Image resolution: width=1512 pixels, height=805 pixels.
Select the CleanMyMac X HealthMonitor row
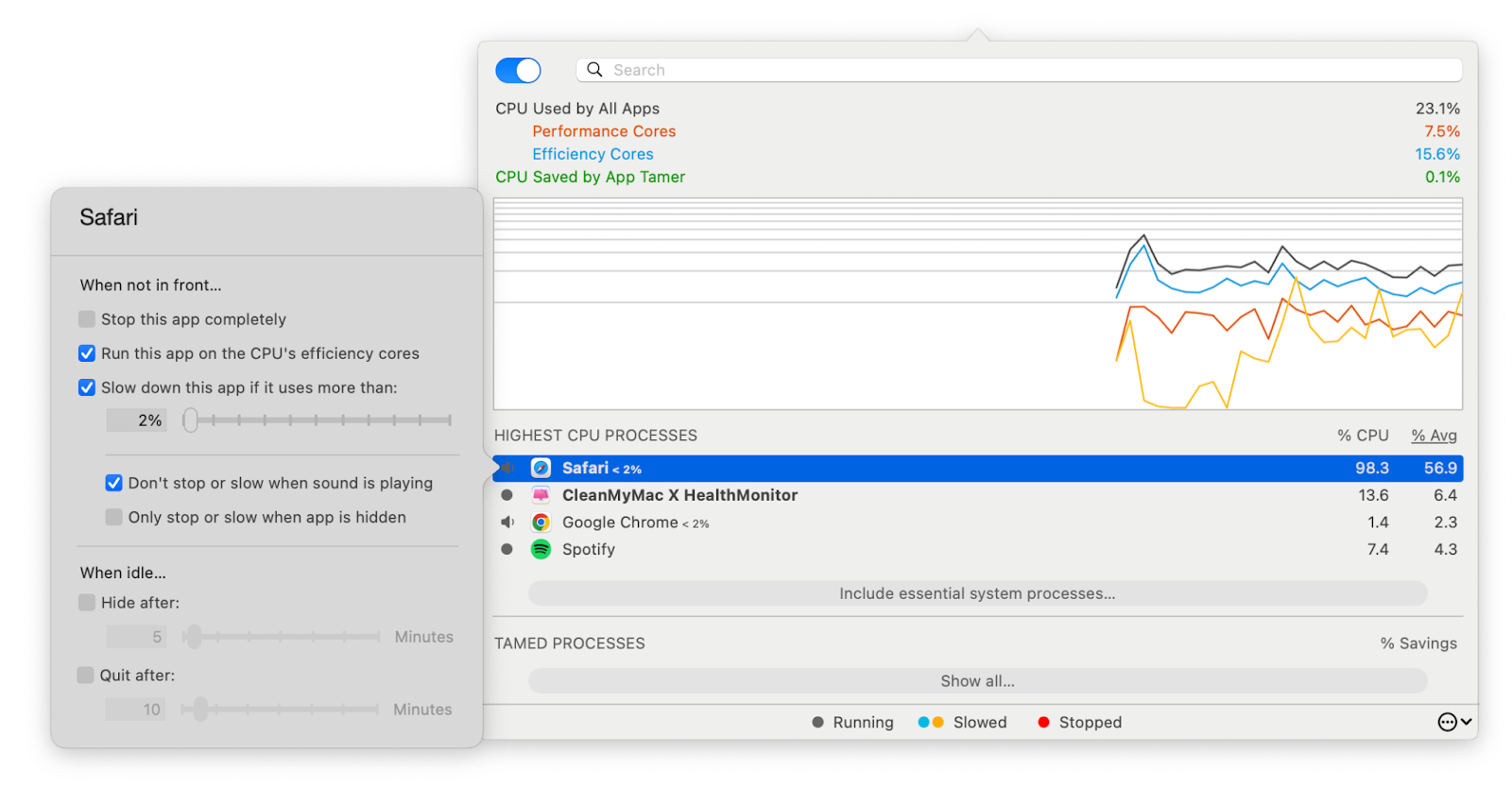[x=978, y=495]
